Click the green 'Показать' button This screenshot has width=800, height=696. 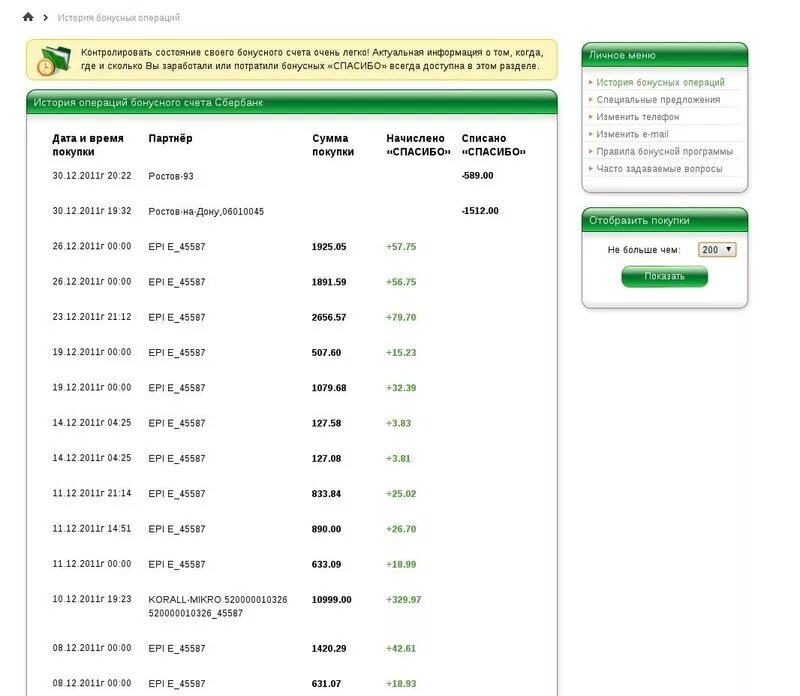pyautogui.click(x=664, y=277)
